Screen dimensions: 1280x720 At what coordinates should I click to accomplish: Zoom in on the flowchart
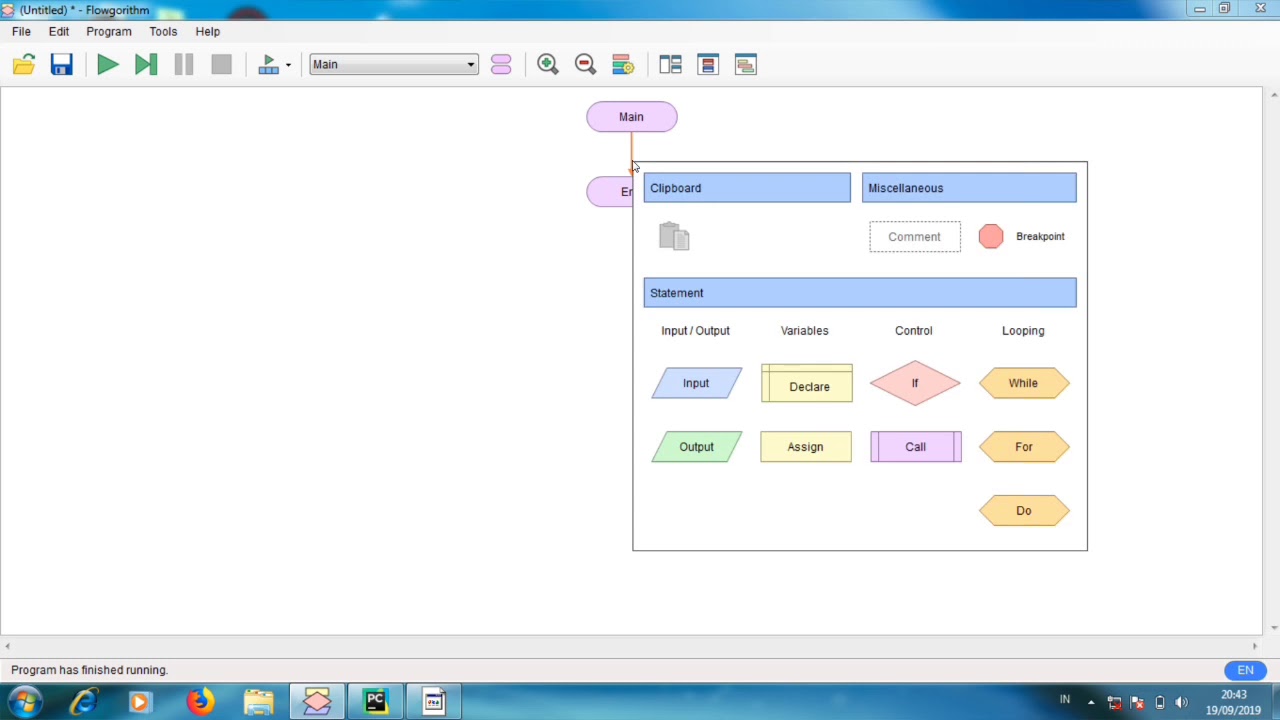(547, 65)
